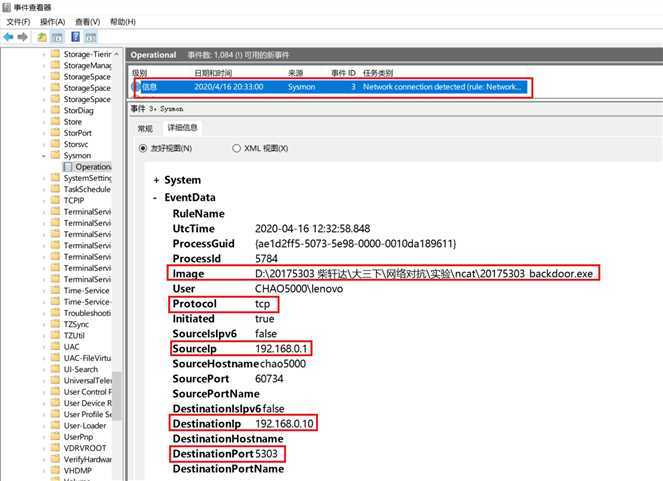
Task: Click the ProcessId value 5784
Action: coord(266,259)
